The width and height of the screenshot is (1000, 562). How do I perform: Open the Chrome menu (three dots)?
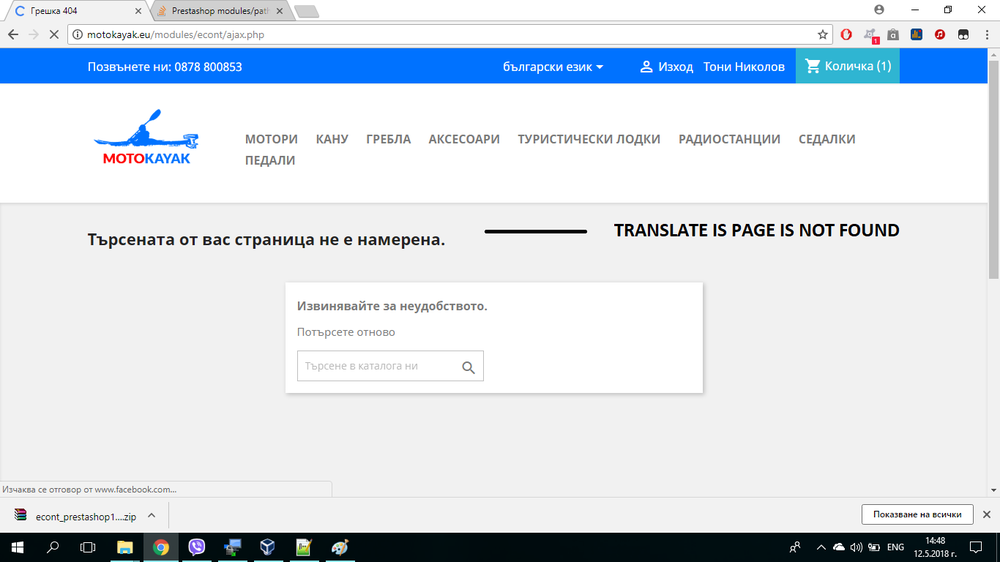pyautogui.click(x=987, y=34)
